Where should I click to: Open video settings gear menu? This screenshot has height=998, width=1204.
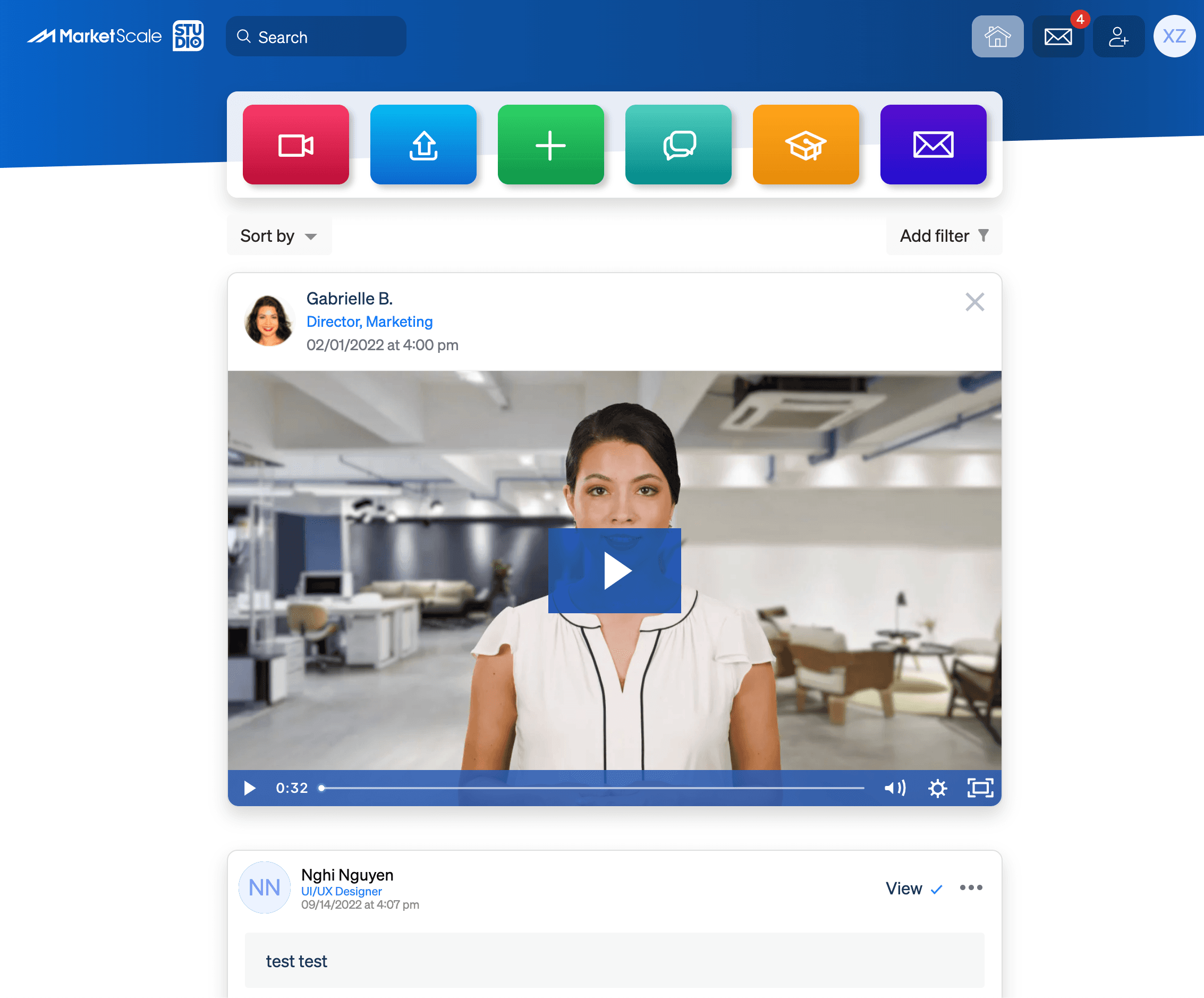point(937,788)
